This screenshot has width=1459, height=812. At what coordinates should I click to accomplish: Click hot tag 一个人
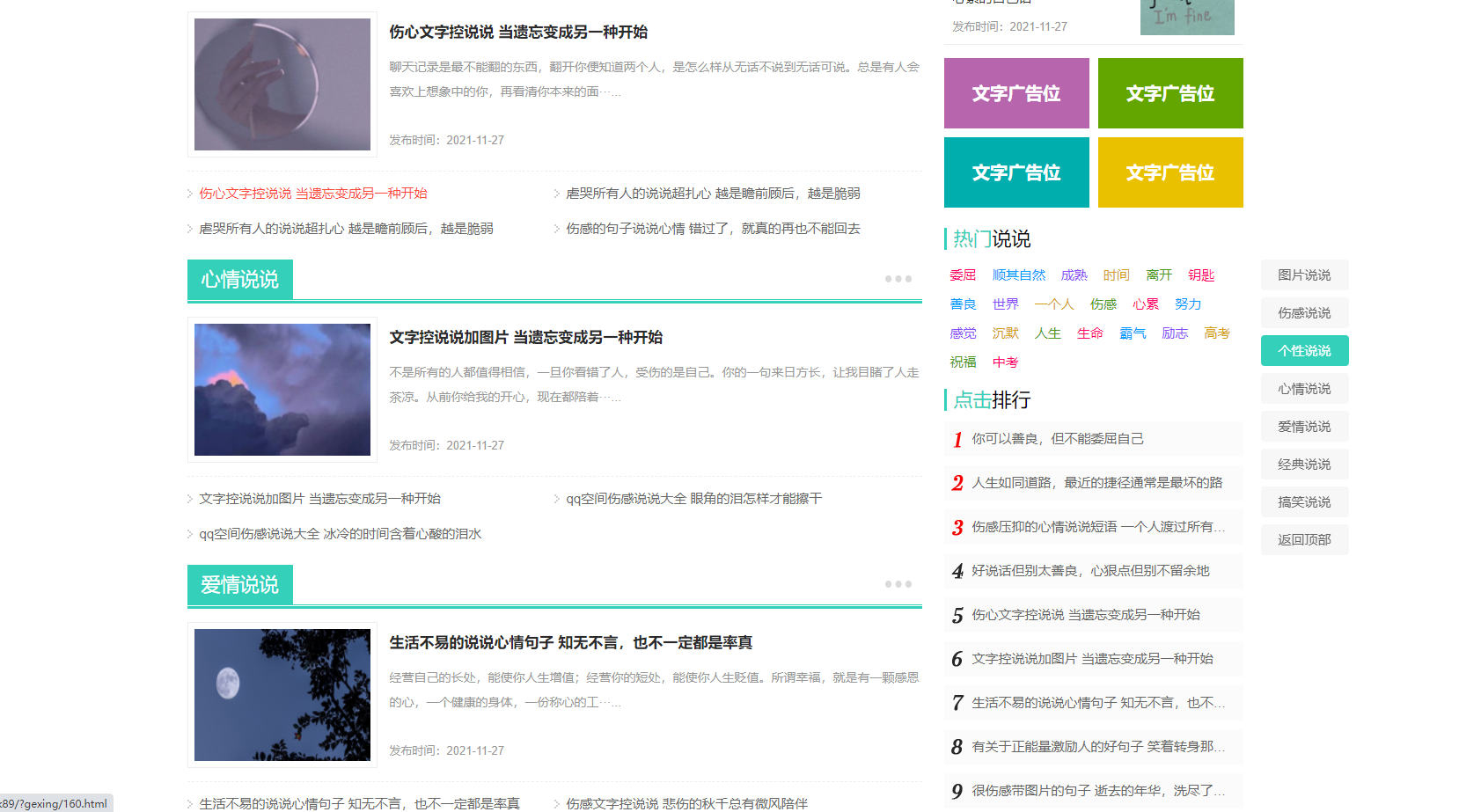(x=1054, y=304)
